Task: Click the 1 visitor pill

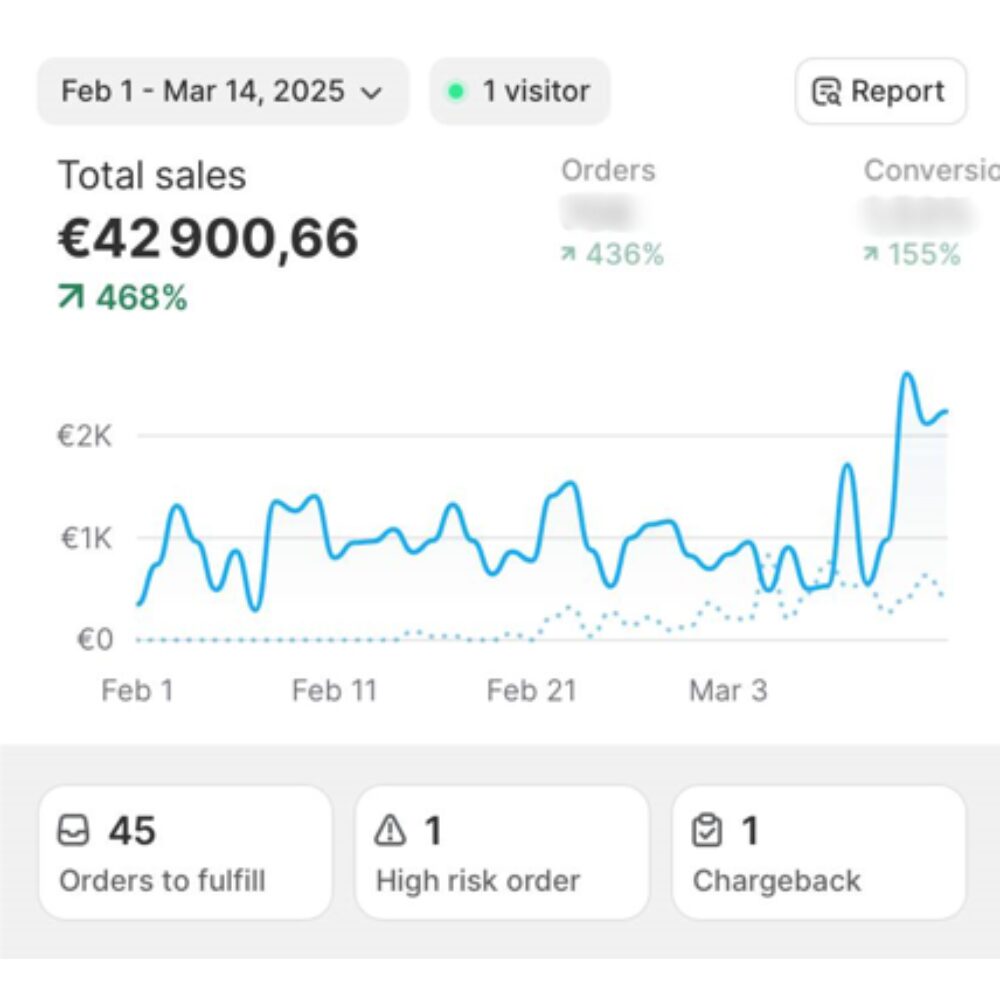Action: [x=520, y=92]
